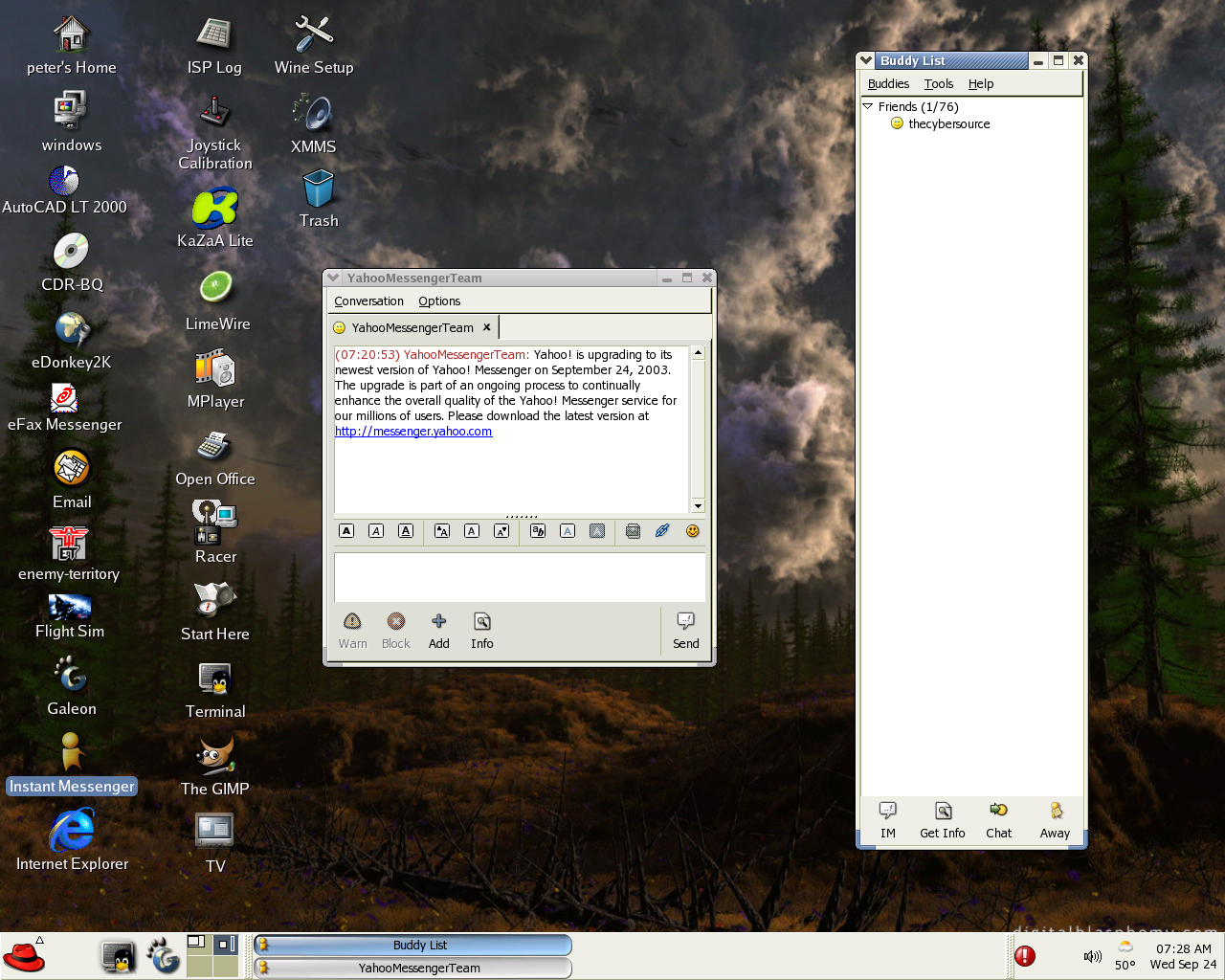Choose foreground text color icon

568,531
